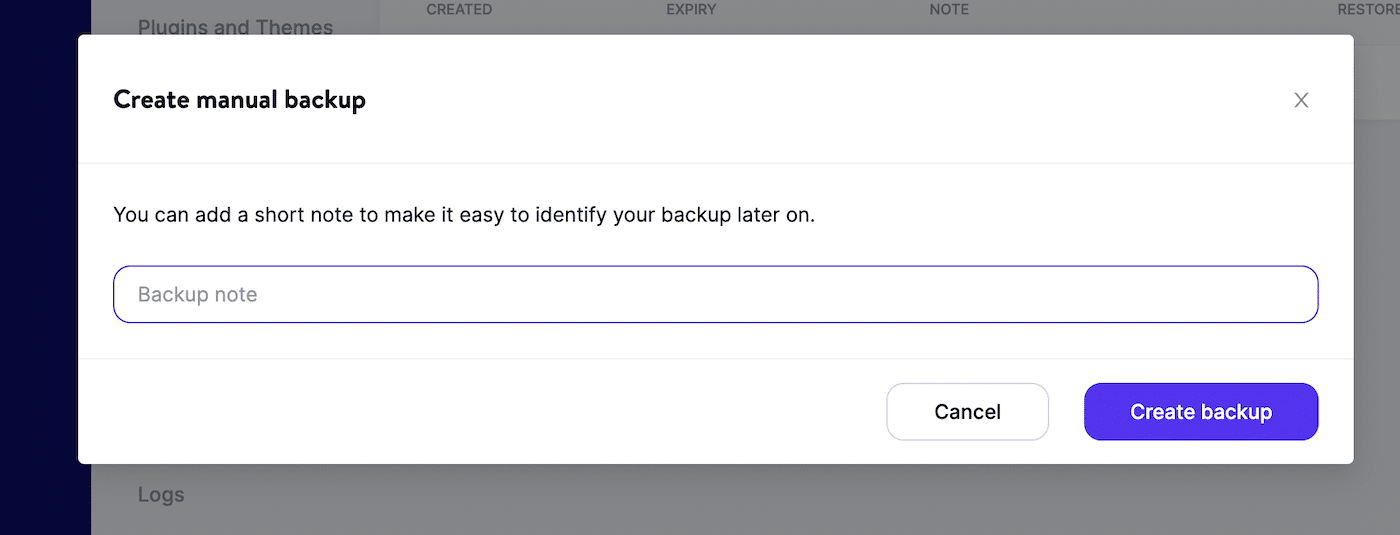Click the empty footer area left of Cancel
The width and height of the screenshot is (1400, 535).
(x=480, y=412)
